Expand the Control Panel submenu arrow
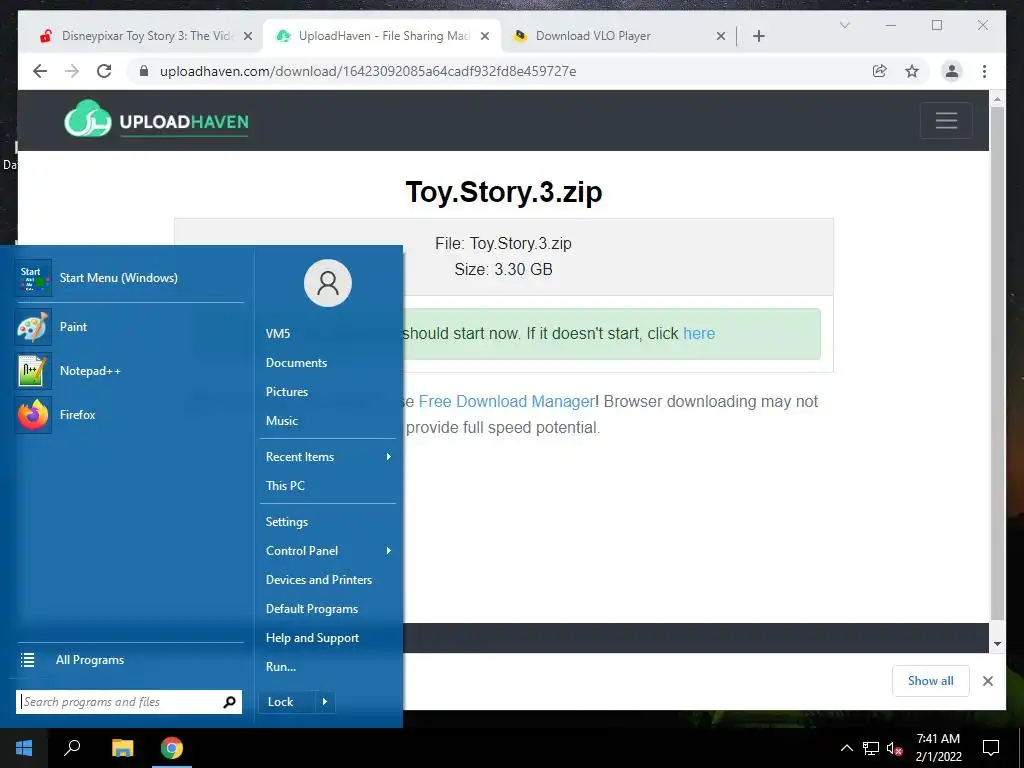 coord(388,551)
